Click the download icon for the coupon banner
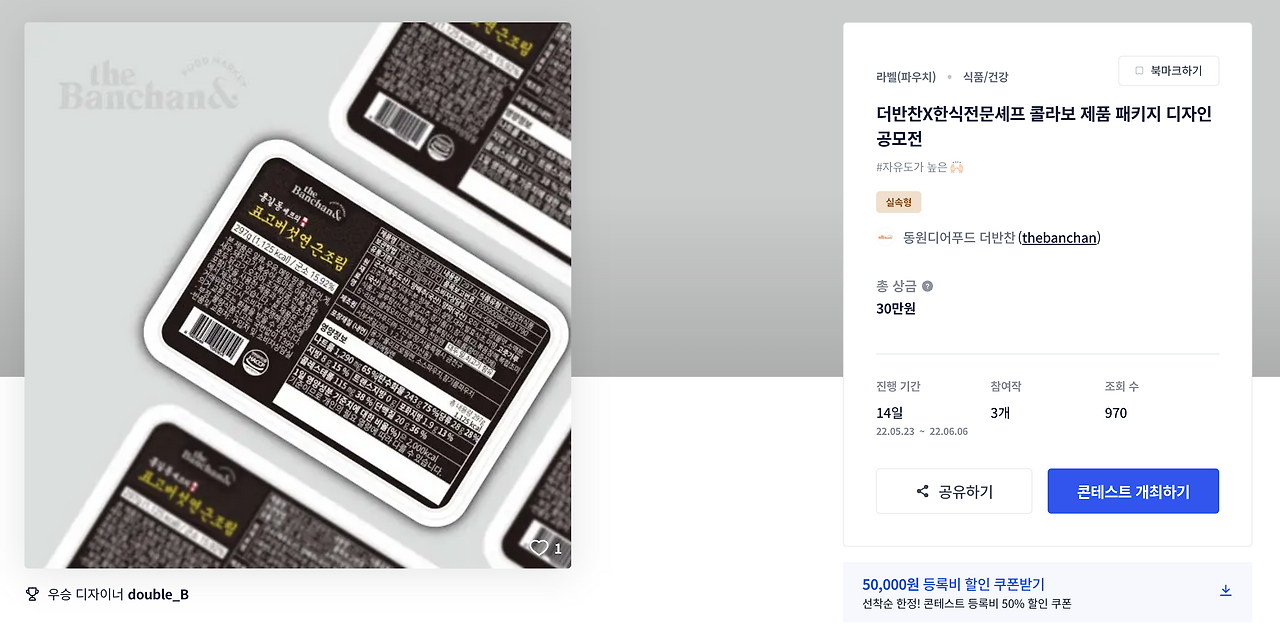Viewport: 1280px width, 626px height. 1226,590
